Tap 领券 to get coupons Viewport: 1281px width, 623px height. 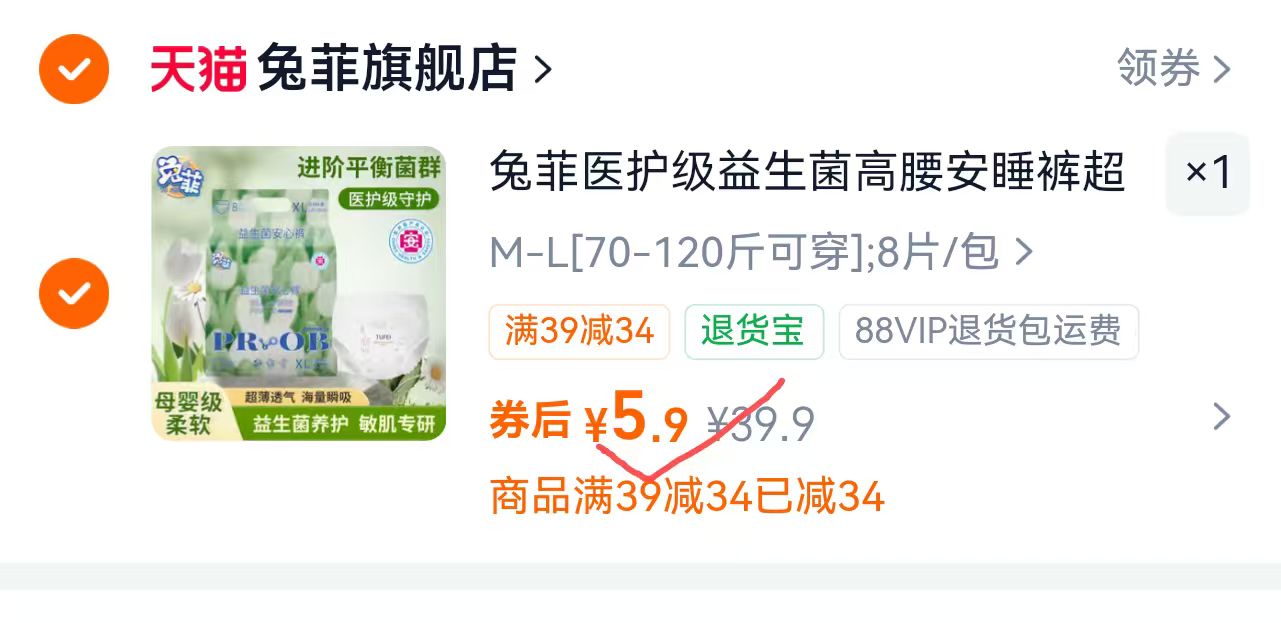[1158, 69]
